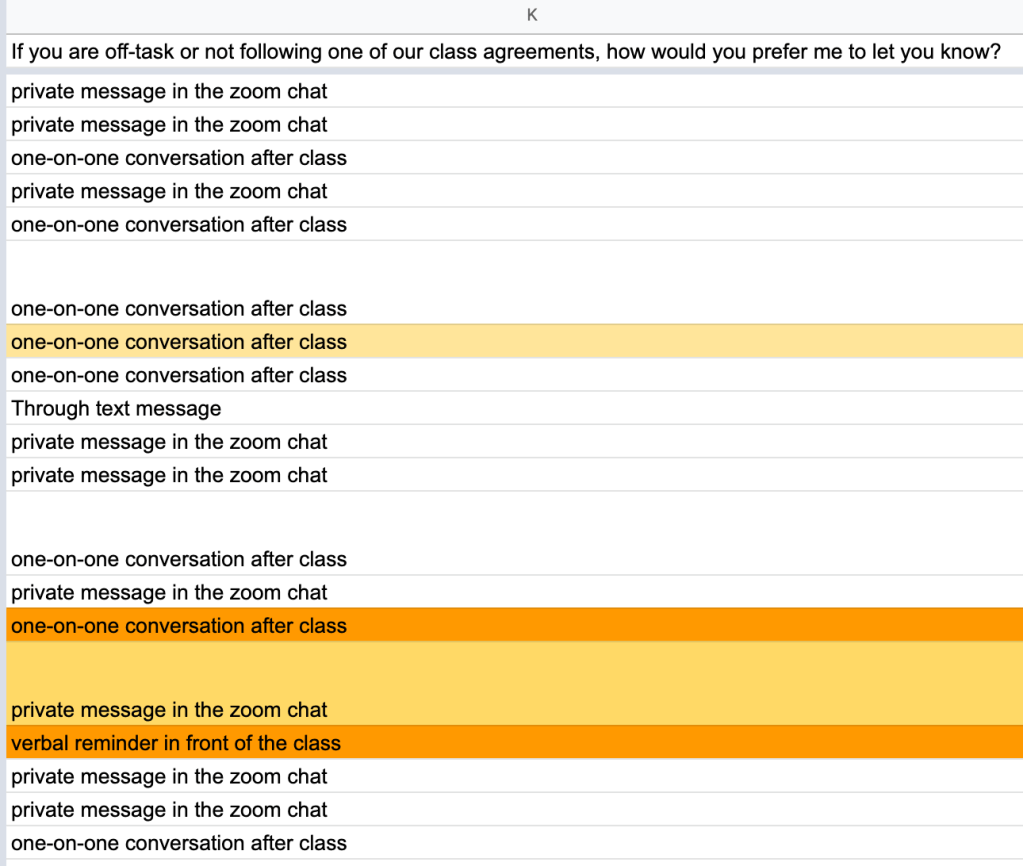Click the first response directly below the question
Screen dimensions: 1023x866
pyautogui.click(x=169, y=92)
